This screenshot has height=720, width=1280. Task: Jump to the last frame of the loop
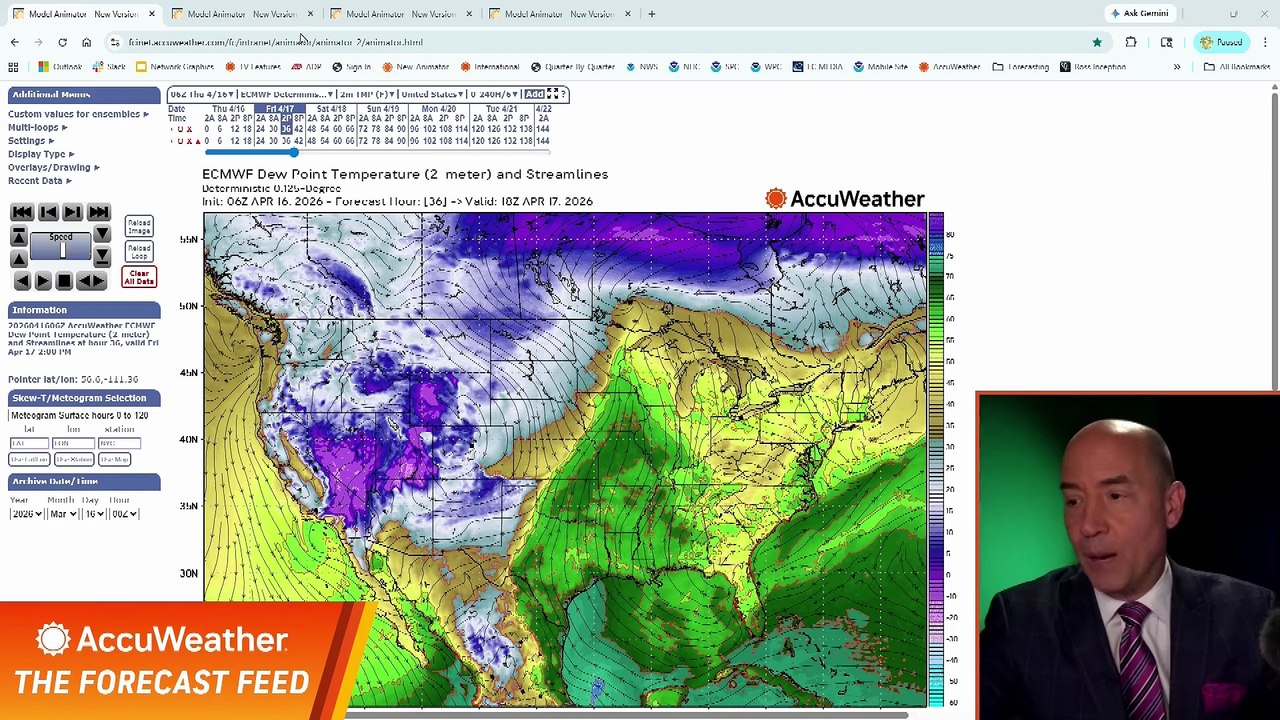[x=98, y=212]
